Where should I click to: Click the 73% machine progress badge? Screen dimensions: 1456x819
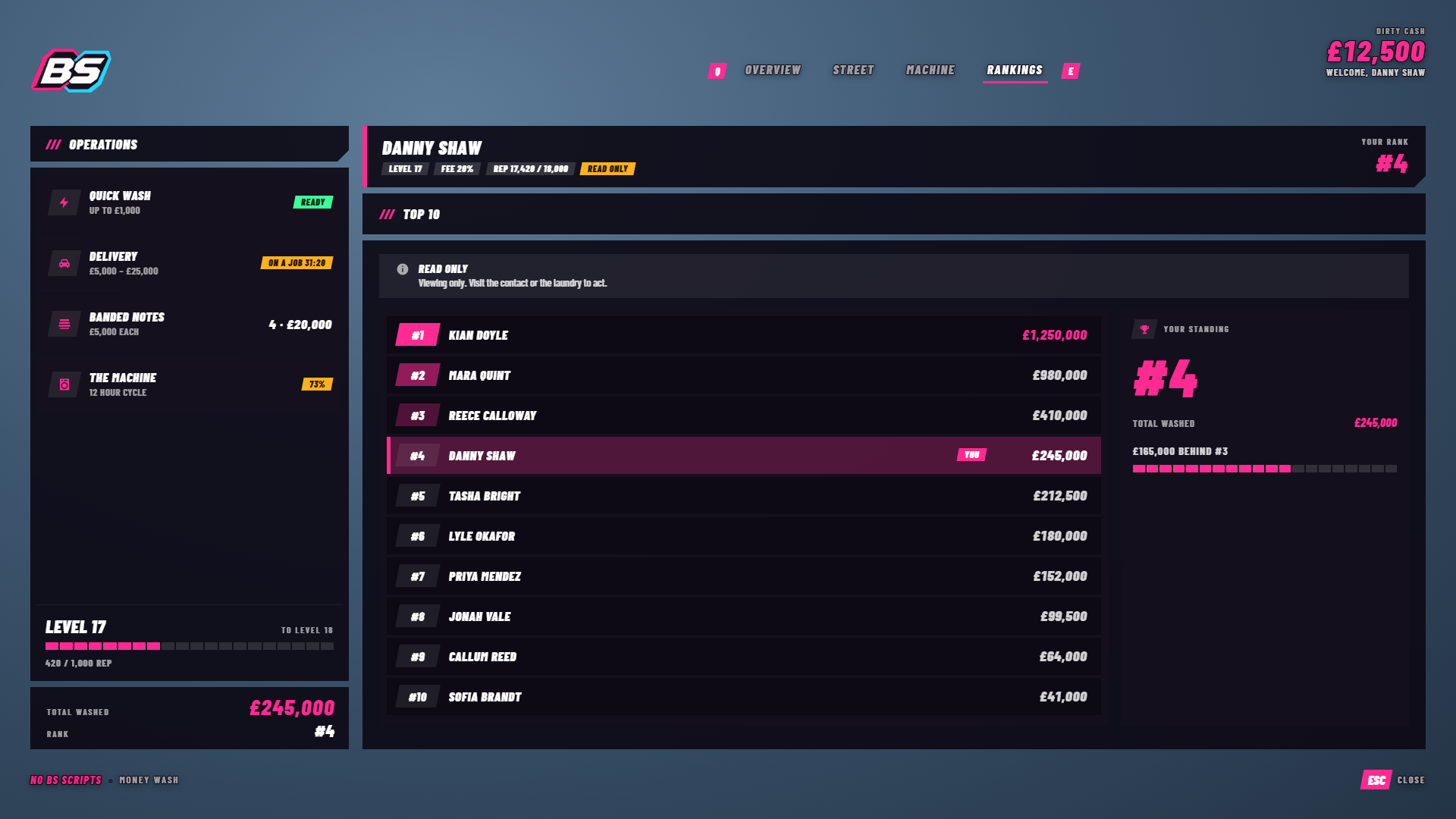[317, 384]
